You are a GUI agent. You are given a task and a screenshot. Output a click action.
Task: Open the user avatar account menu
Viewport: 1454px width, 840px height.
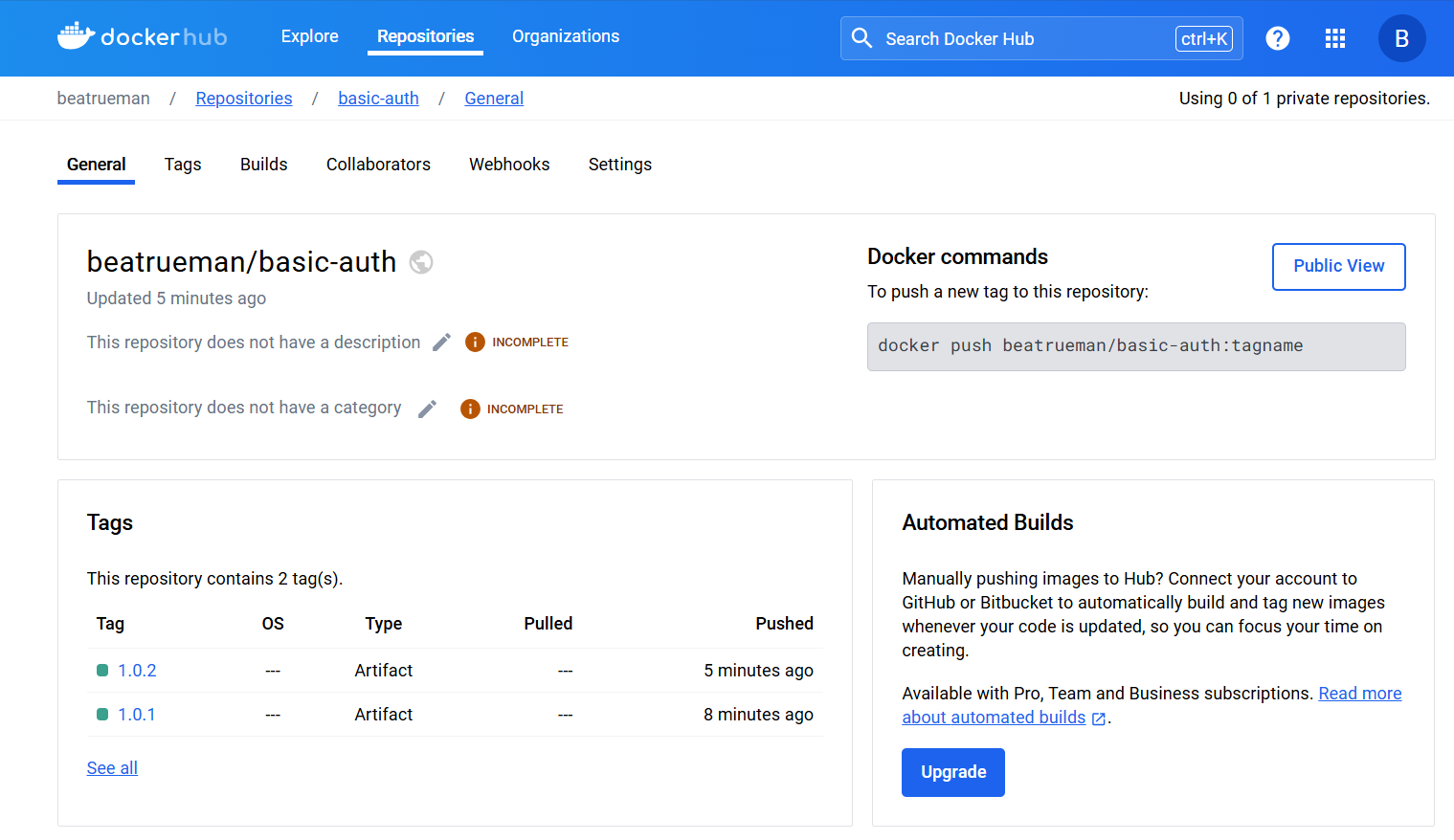tap(1401, 38)
